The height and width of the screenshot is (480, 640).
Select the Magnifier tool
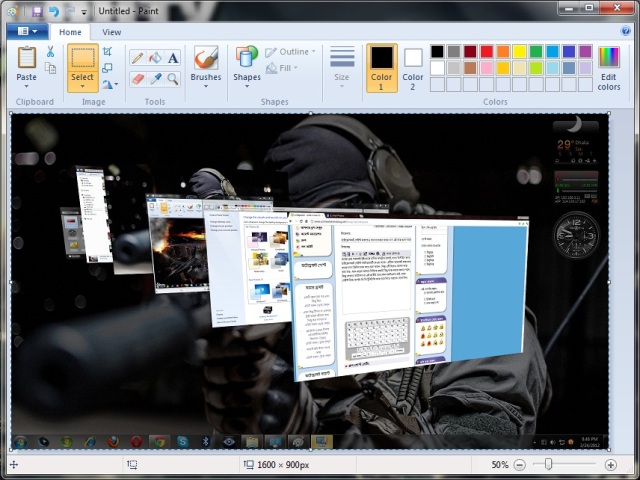173,79
